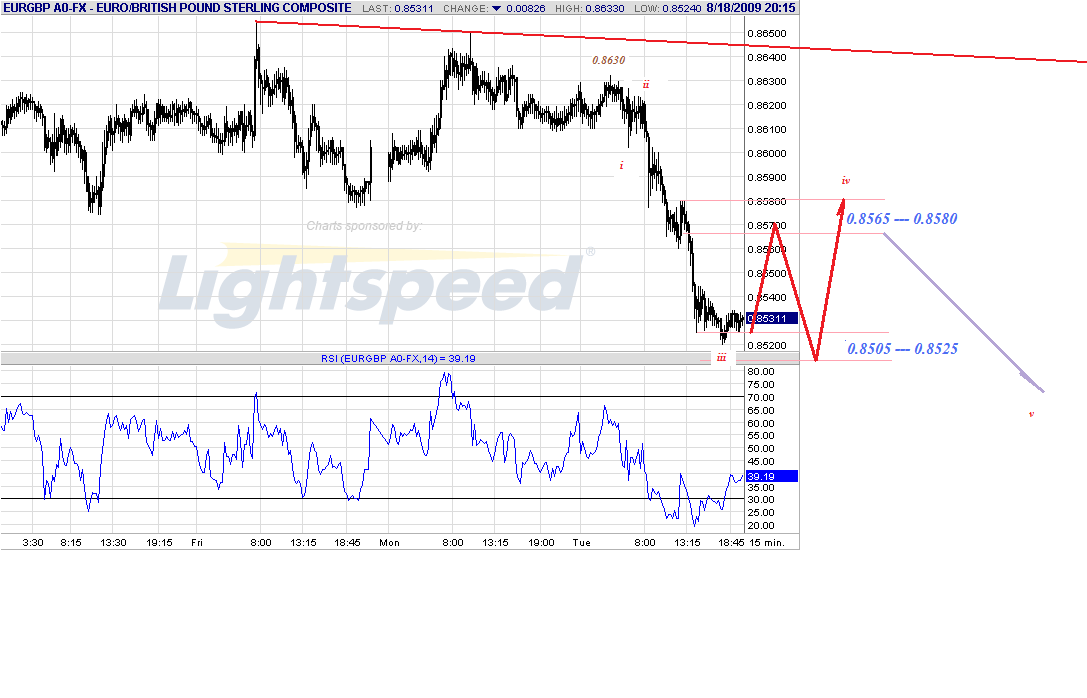Click the Mon day label

pos(390,542)
